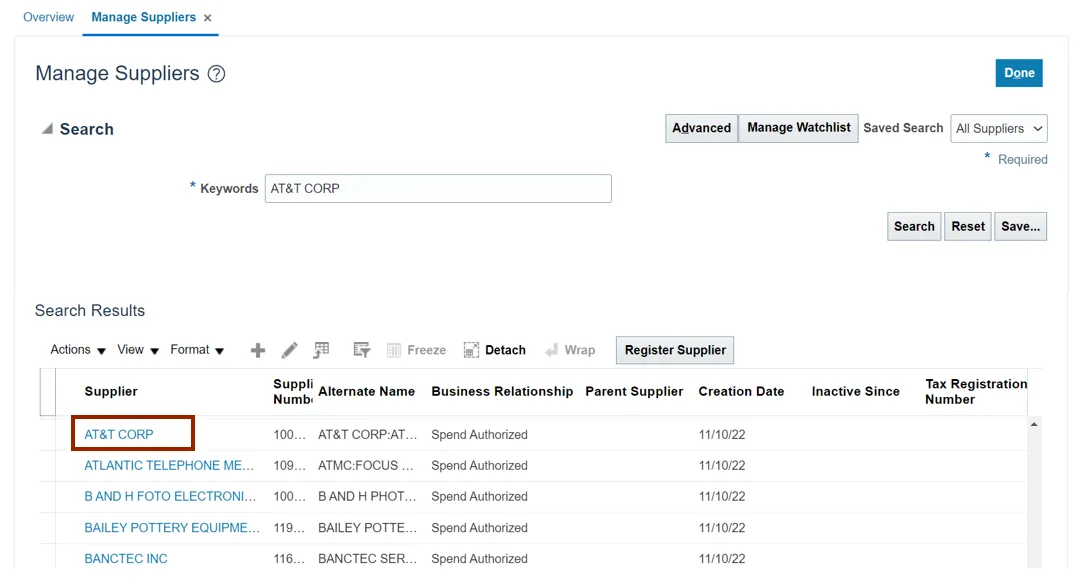Click the Done button
Viewport: 1080px width, 581px height.
[1019, 73]
